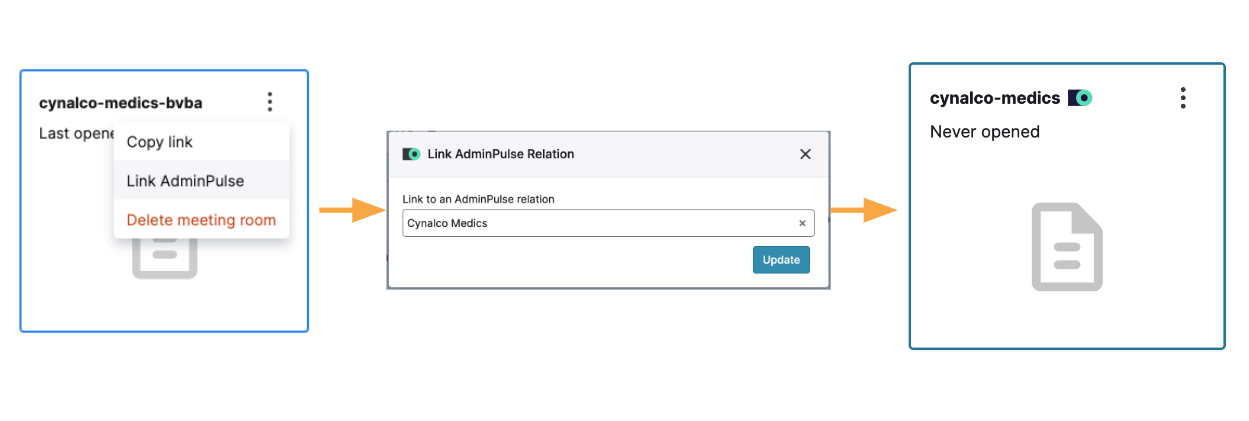Click the document icon in the cynalco-medics card
This screenshot has width=1249, height=421.
point(1067,247)
